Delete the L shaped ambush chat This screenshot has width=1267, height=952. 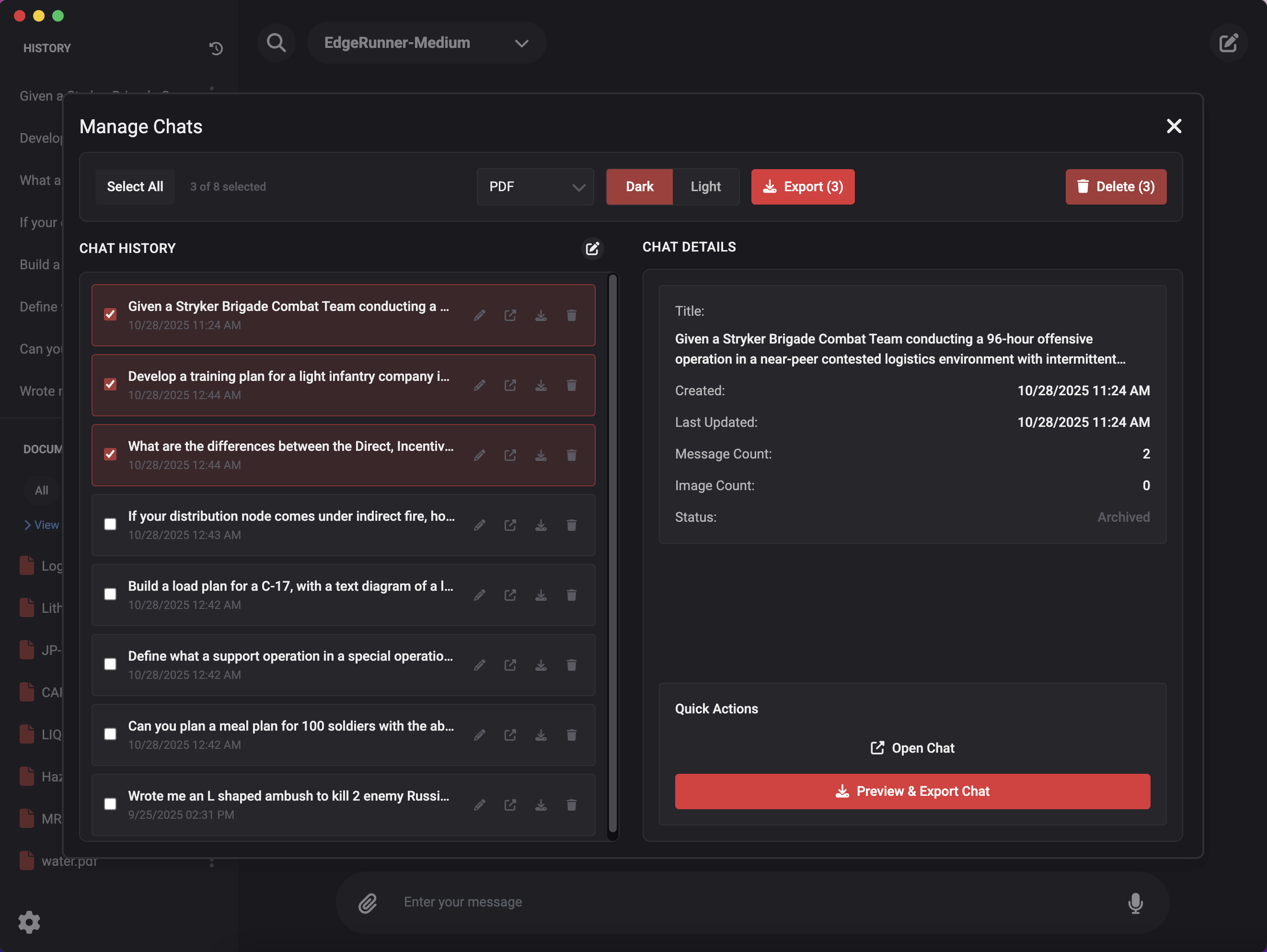(x=571, y=805)
